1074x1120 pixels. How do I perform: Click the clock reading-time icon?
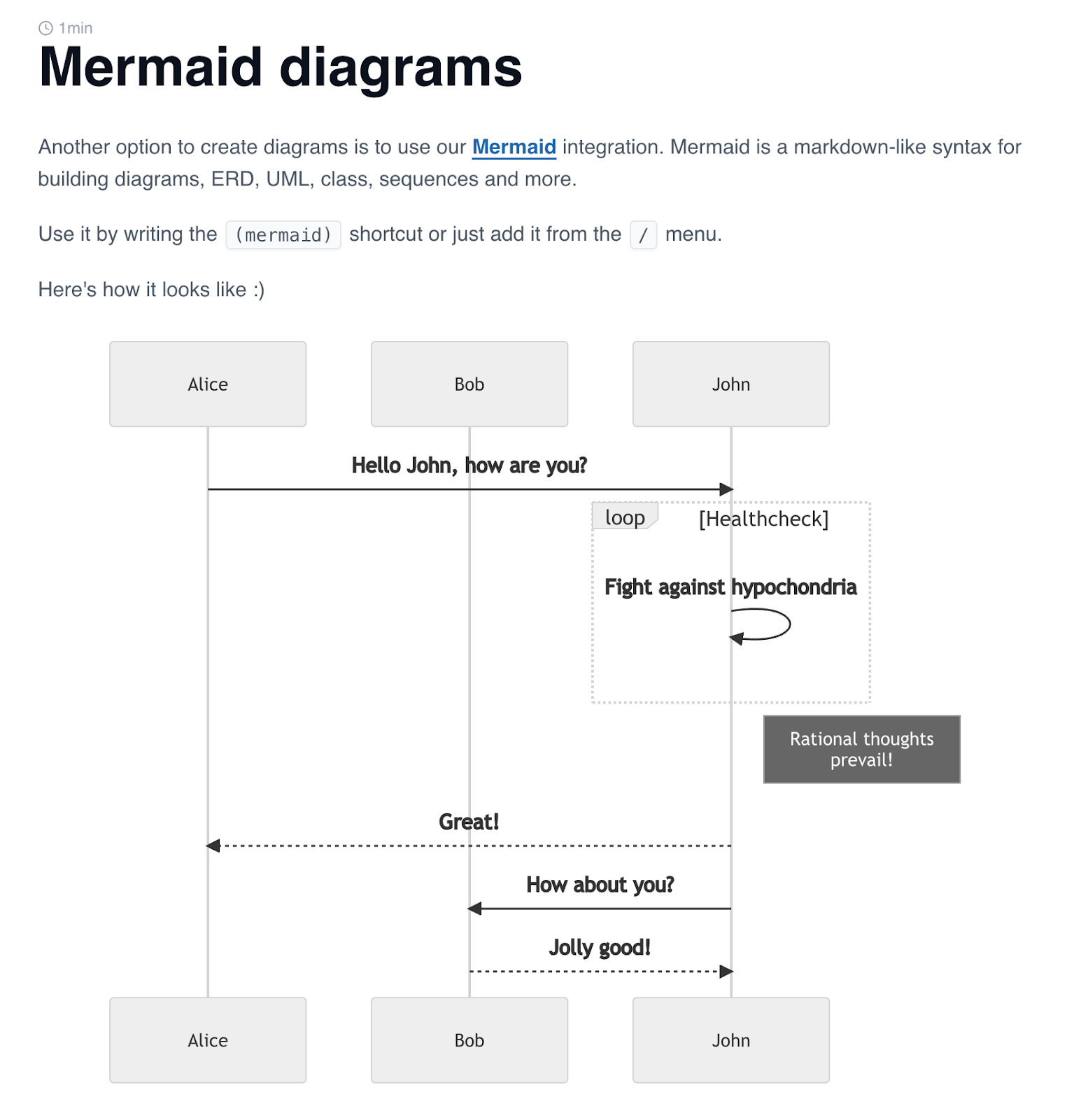[45, 28]
